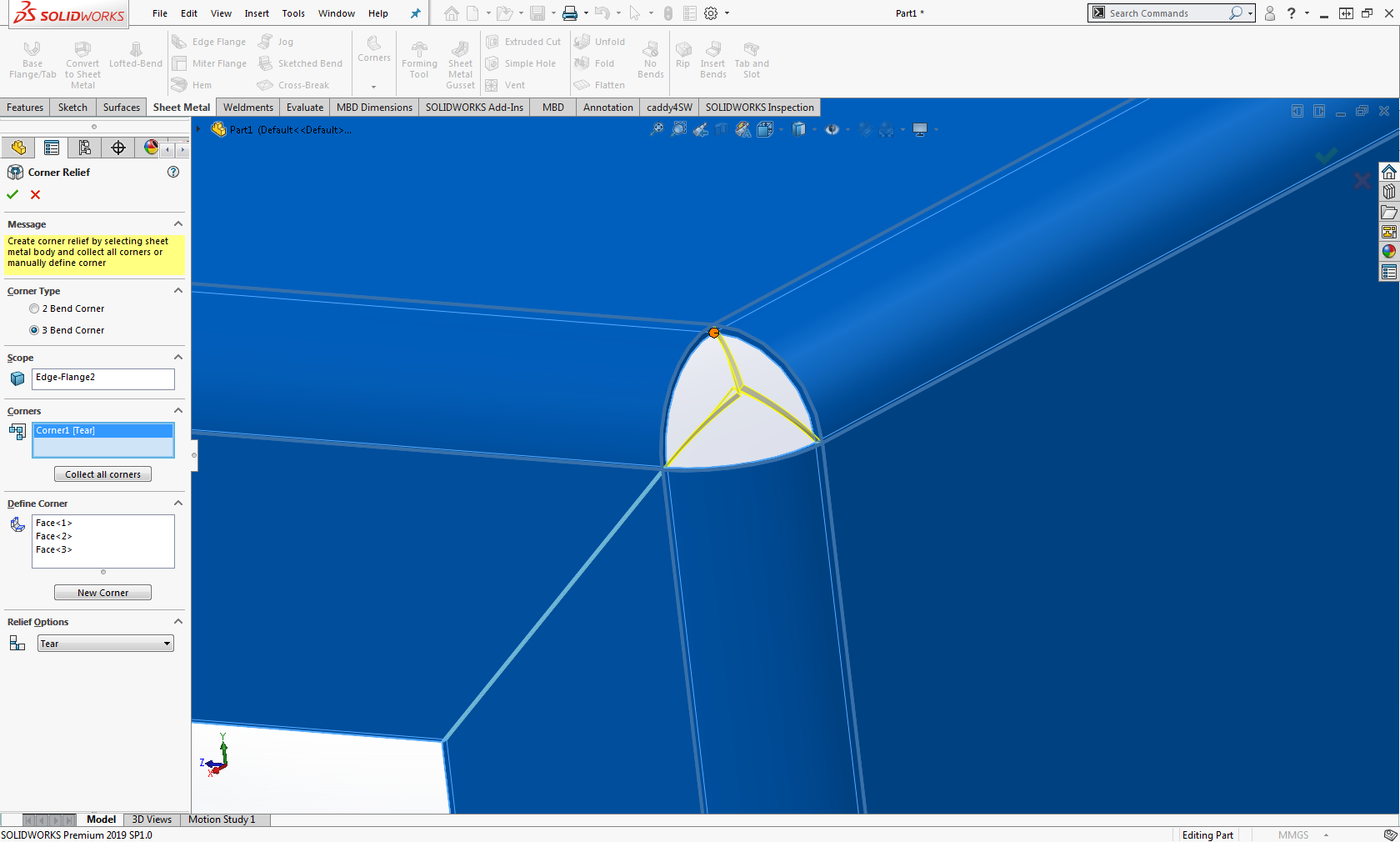The width and height of the screenshot is (1400, 842).
Task: Click the Collect all corners button
Action: [102, 474]
